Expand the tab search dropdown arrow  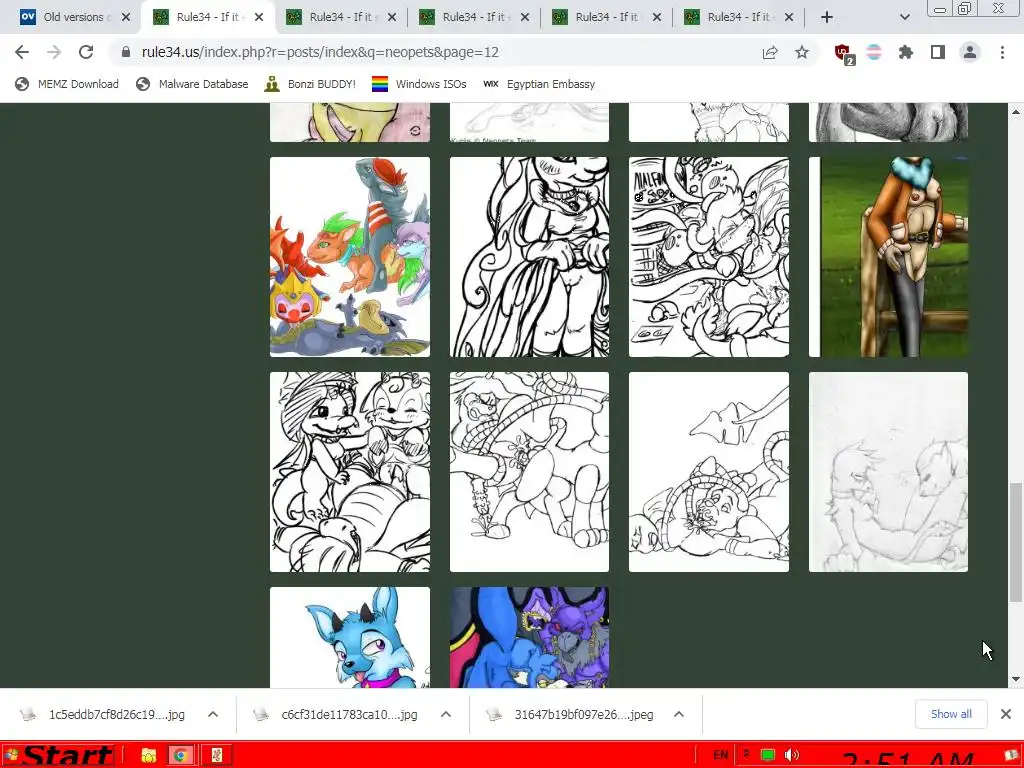coord(904,17)
